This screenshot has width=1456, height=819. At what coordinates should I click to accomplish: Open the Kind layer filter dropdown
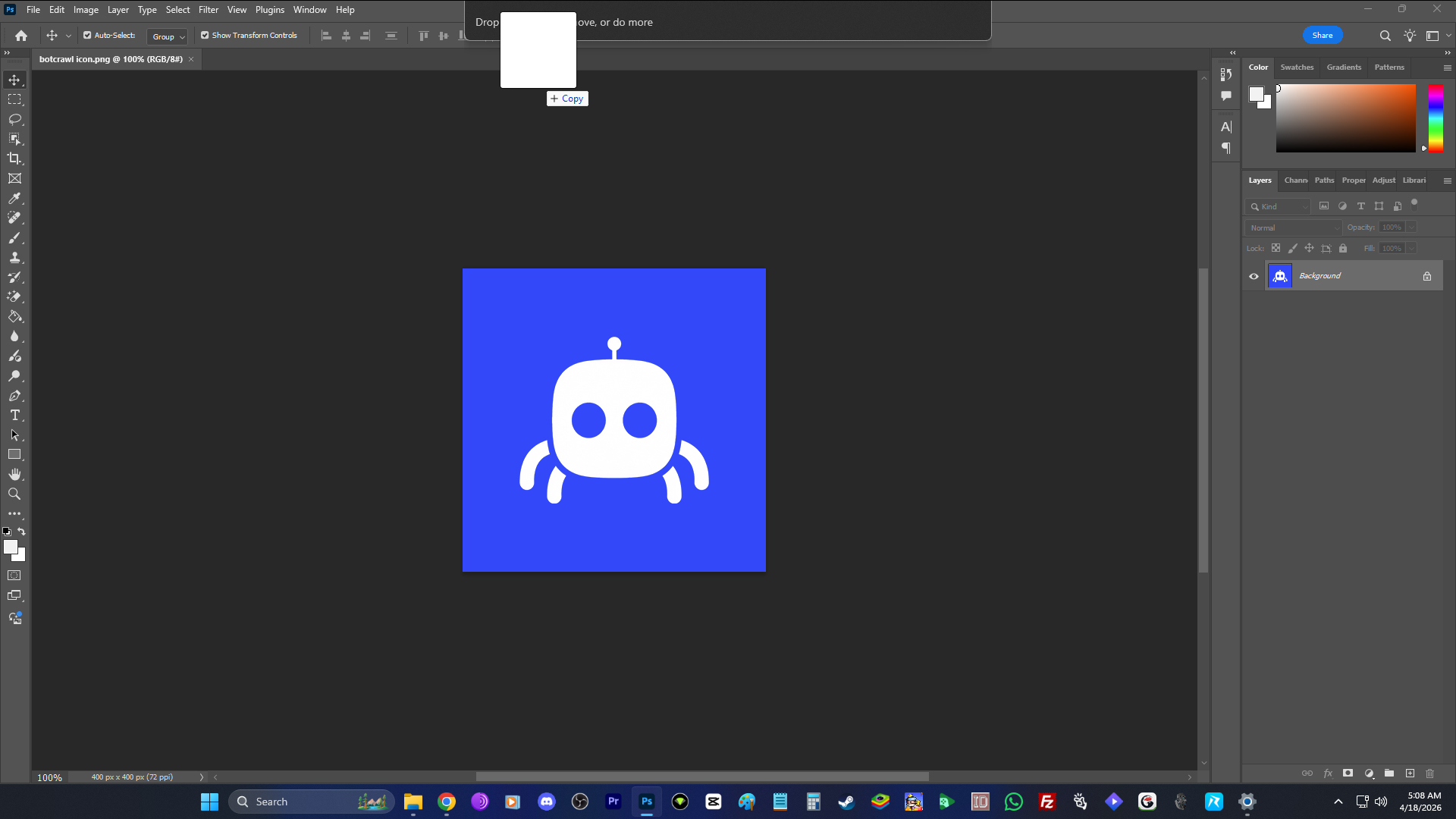tap(1279, 206)
